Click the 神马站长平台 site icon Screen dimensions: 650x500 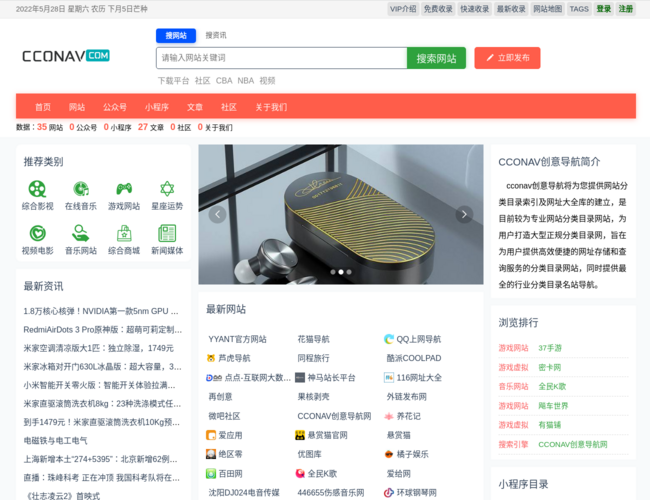coord(300,378)
